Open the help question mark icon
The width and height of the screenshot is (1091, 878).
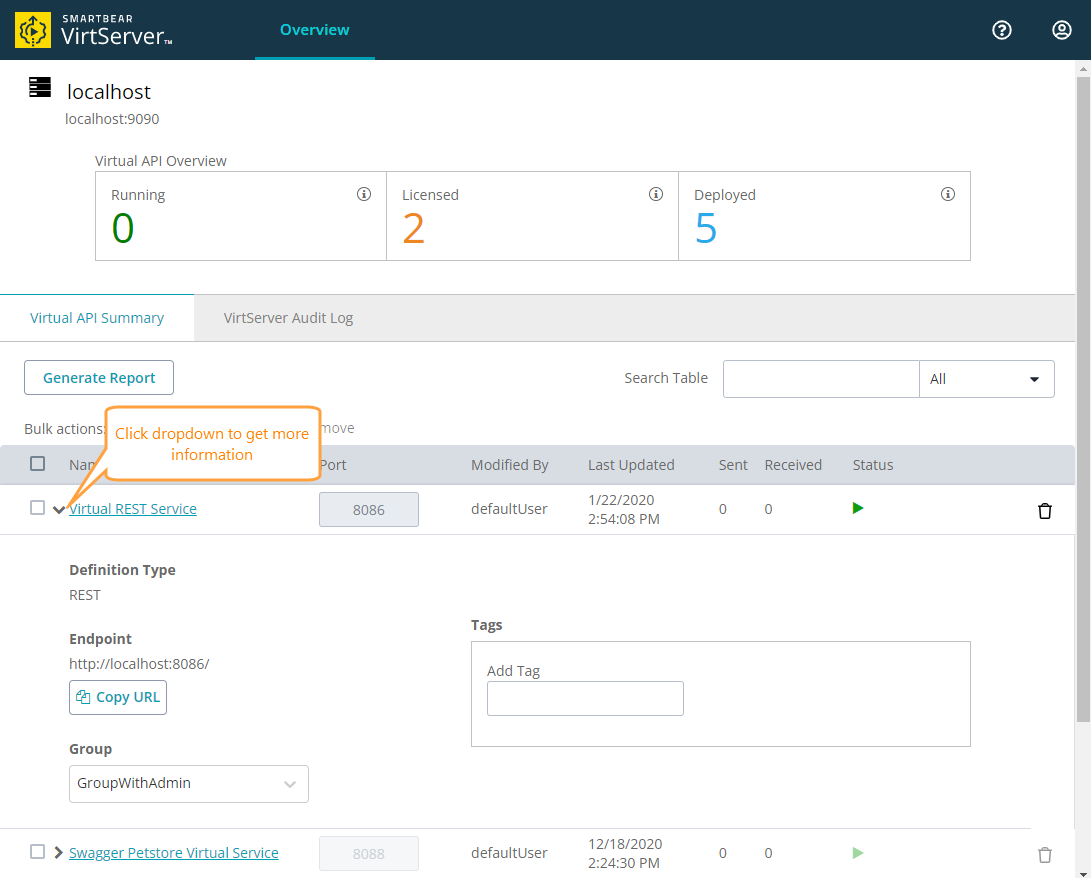[1002, 30]
